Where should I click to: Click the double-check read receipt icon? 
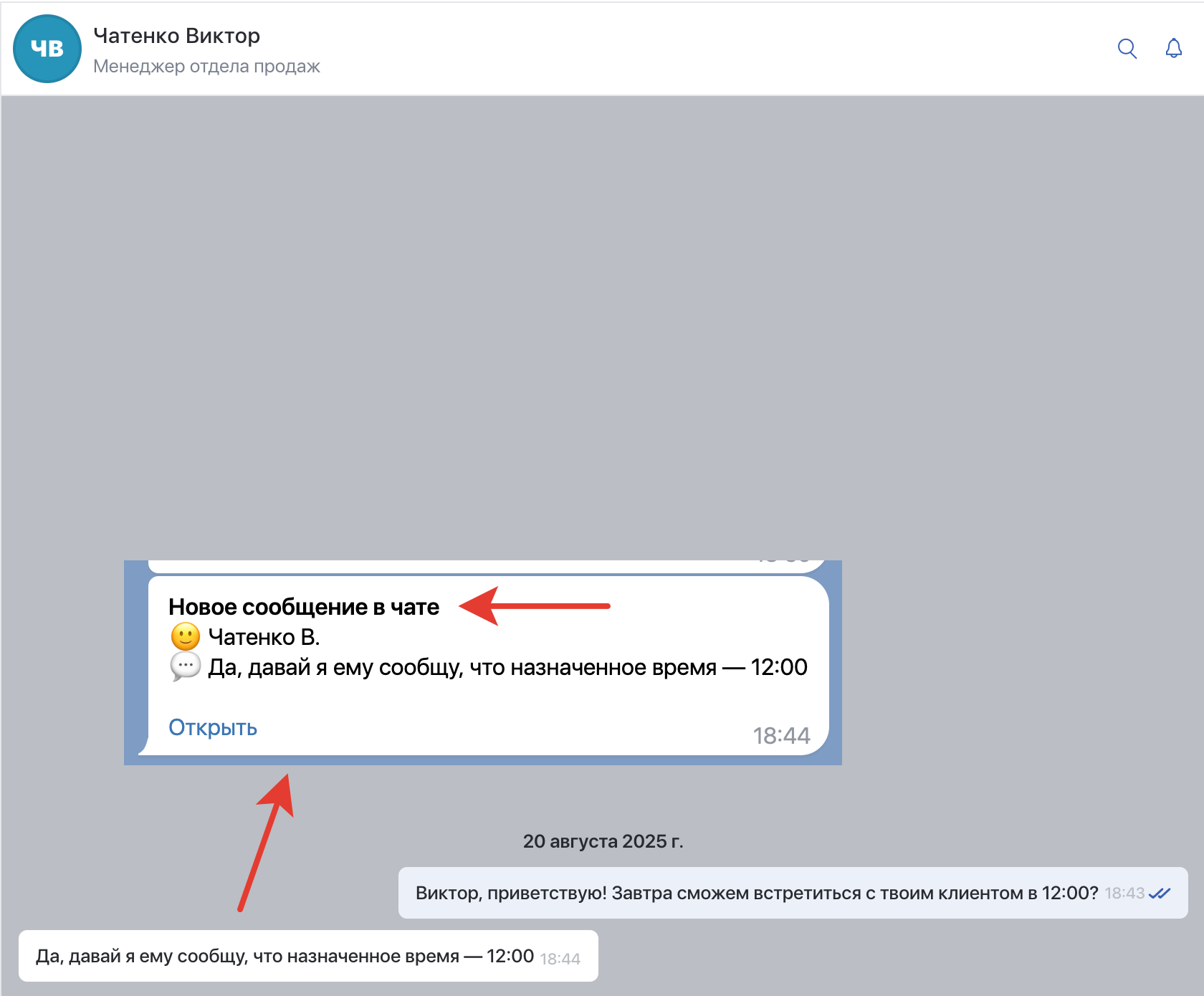[1159, 894]
